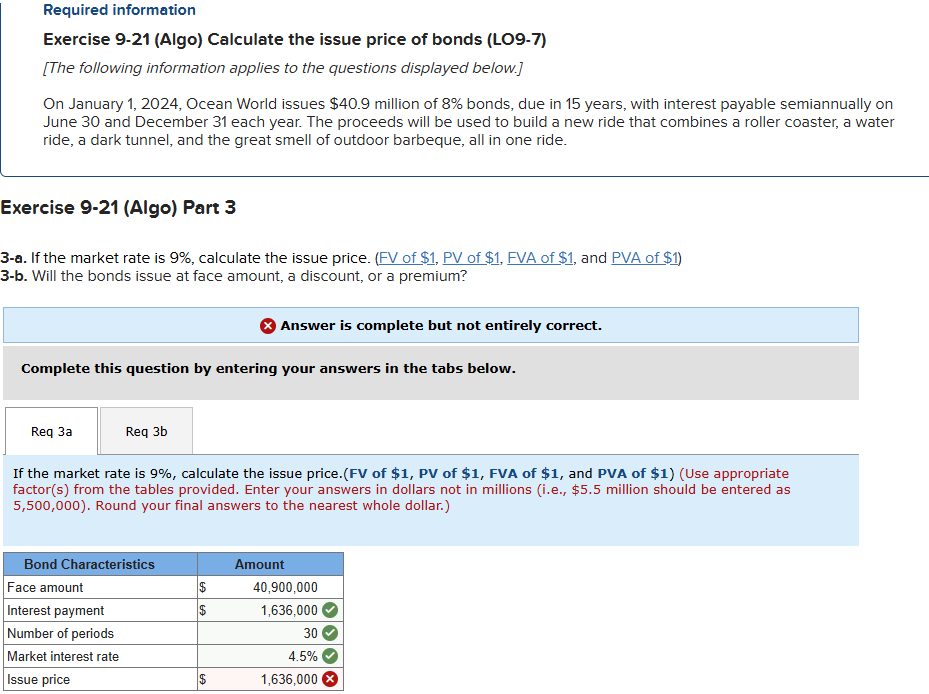Select the Req 3a tab
Screen dimensions: 929x694
click(51, 431)
